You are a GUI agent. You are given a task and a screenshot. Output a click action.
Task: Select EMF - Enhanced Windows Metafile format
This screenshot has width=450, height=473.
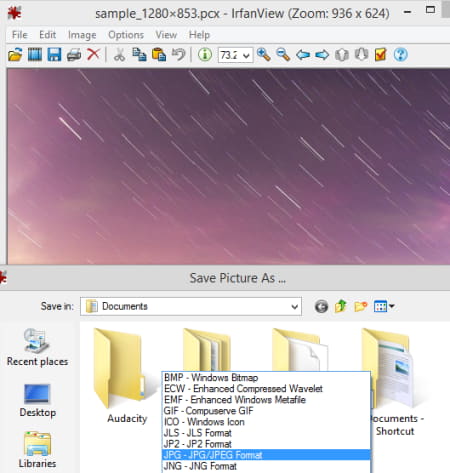(x=266, y=399)
